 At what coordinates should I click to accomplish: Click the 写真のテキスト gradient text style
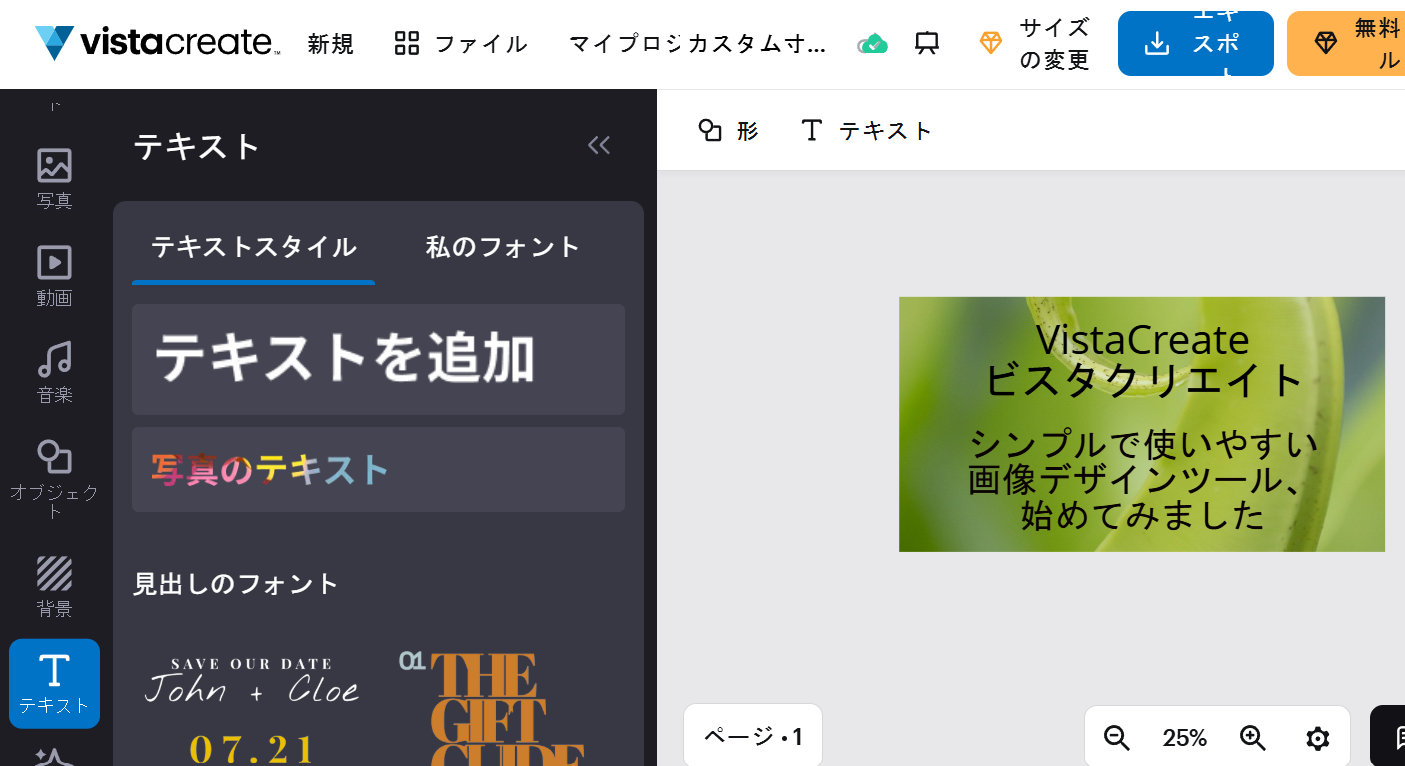(x=378, y=469)
